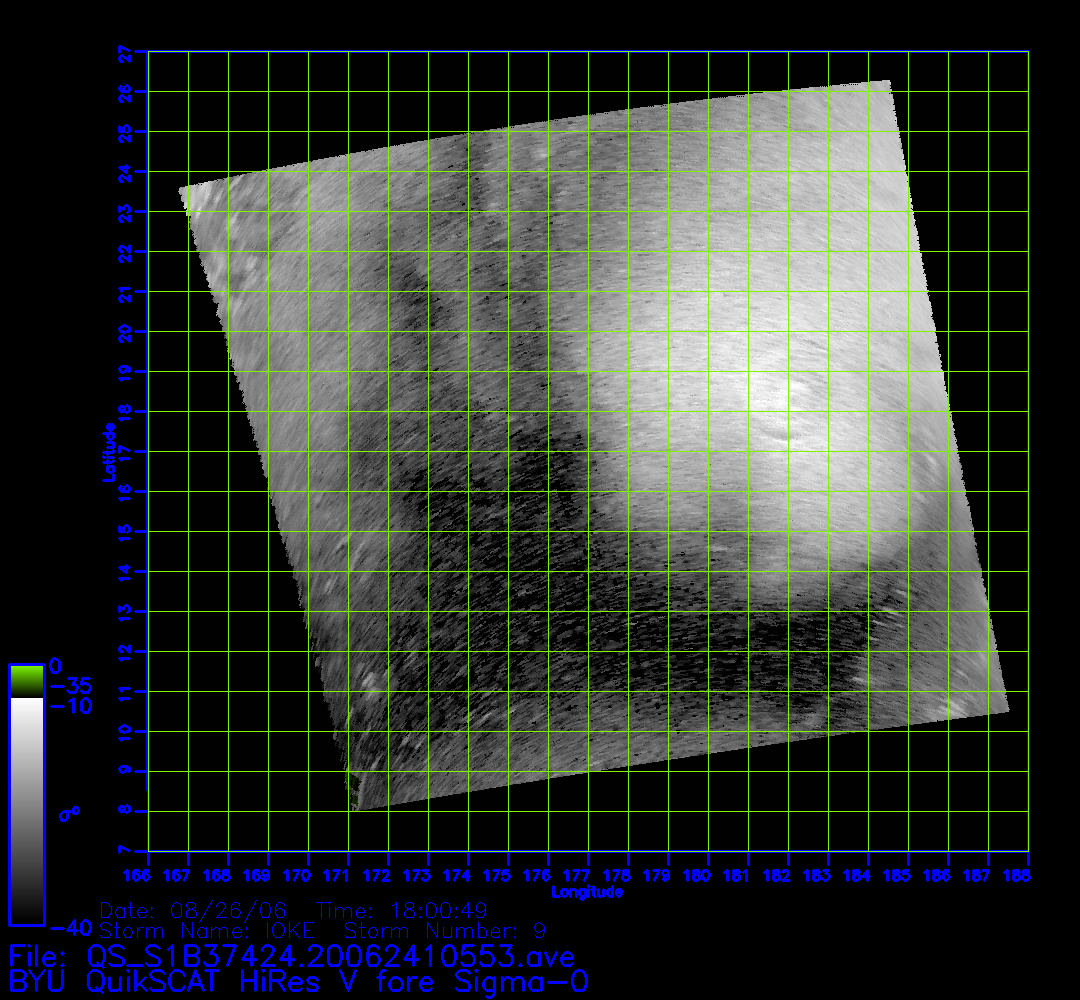Image resolution: width=1080 pixels, height=1000 pixels.
Task: Click the black bottom of the colorbar
Action: coord(26,905)
